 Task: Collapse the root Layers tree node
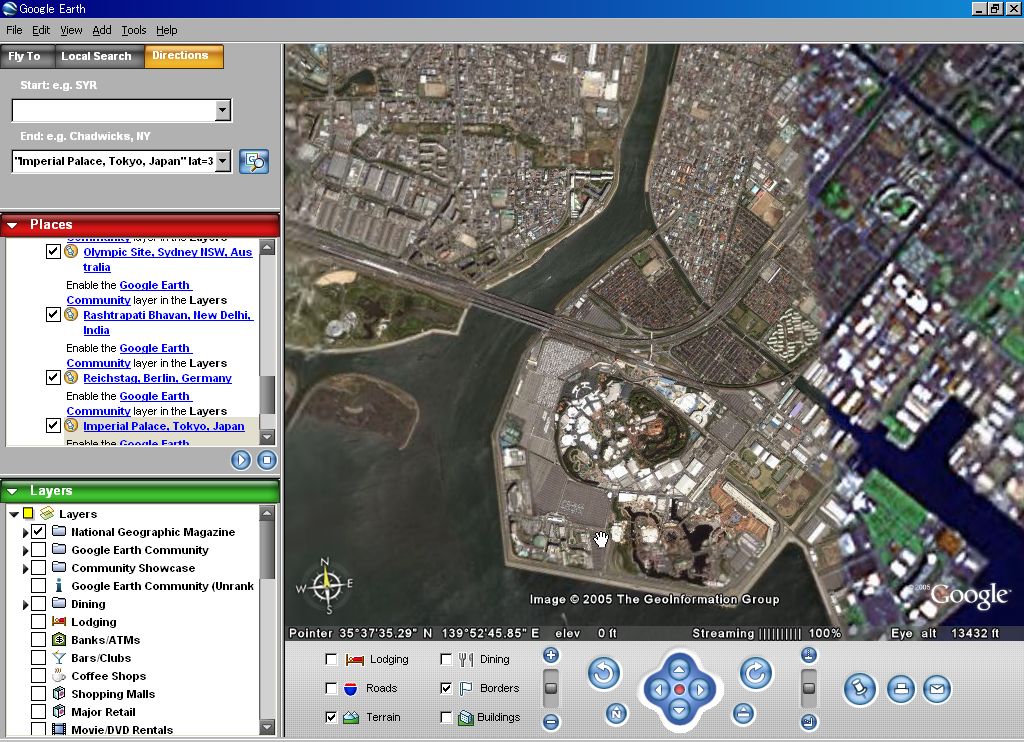14,514
